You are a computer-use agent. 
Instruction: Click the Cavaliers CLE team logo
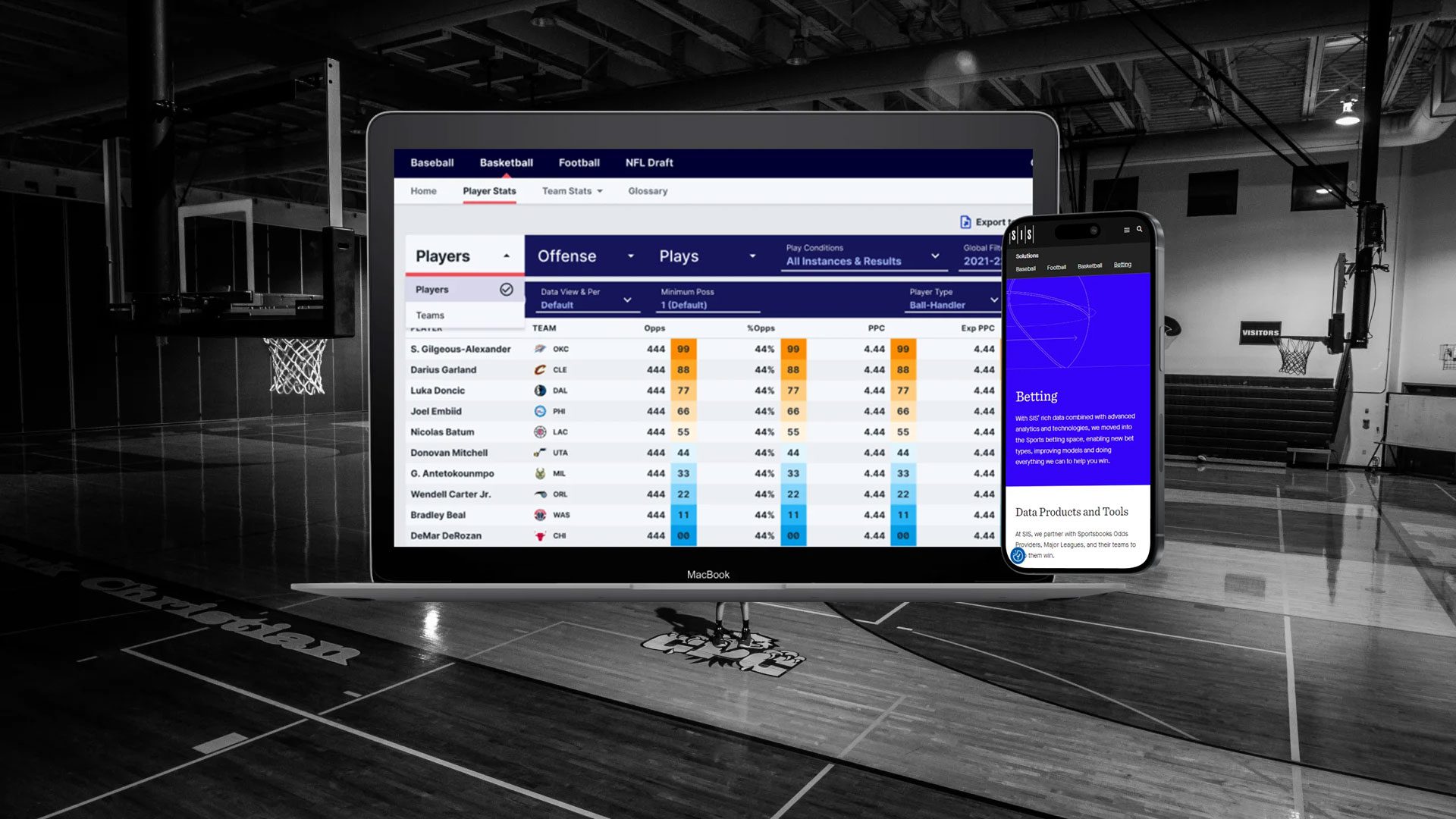pos(540,370)
